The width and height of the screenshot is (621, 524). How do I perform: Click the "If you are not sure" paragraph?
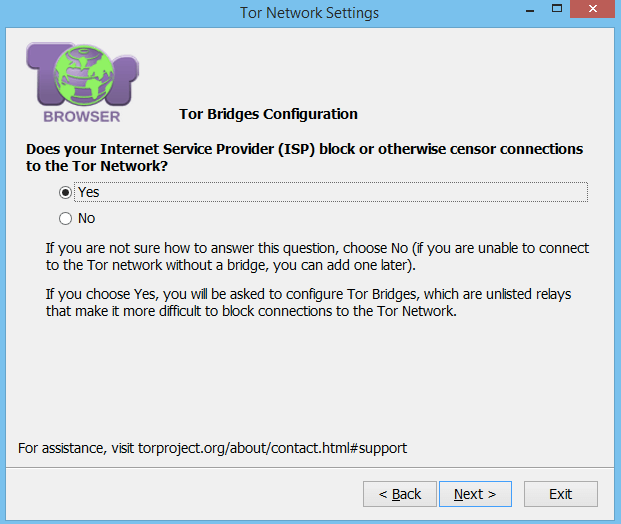(317, 256)
